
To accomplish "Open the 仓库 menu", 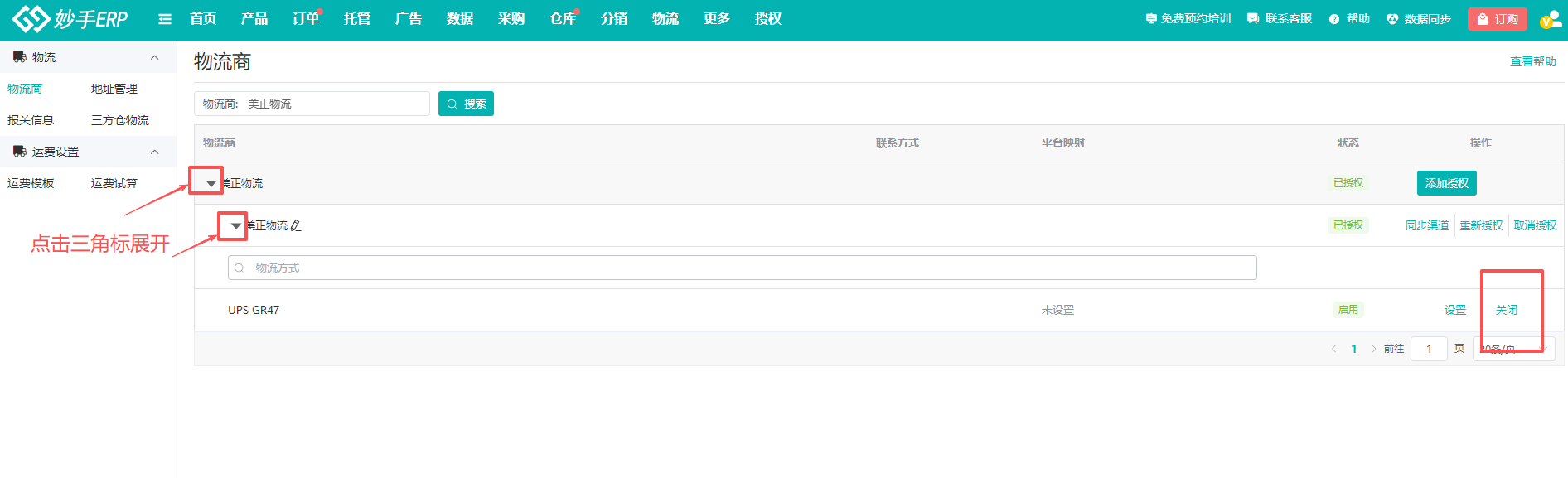I will (x=563, y=18).
